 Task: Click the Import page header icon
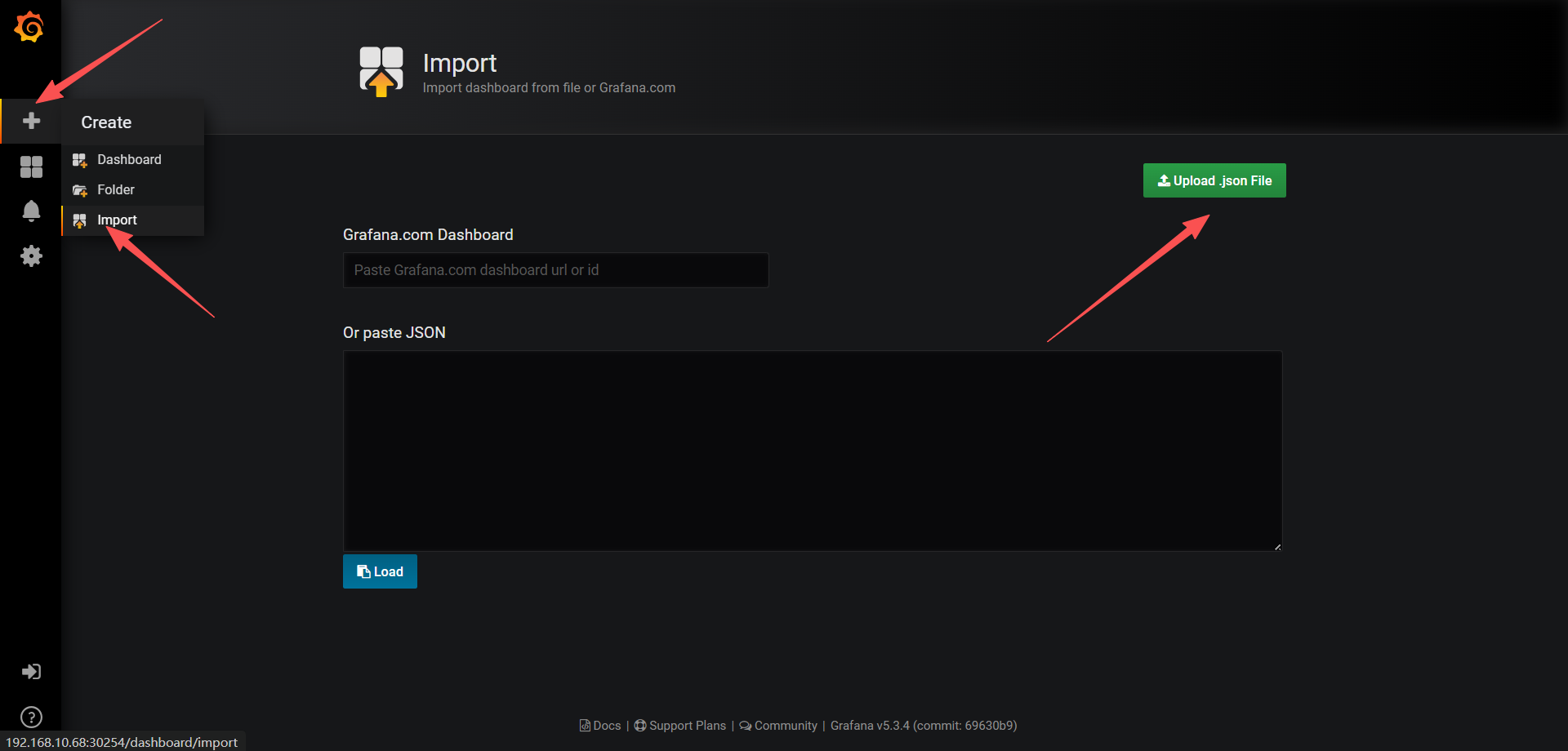[x=381, y=72]
